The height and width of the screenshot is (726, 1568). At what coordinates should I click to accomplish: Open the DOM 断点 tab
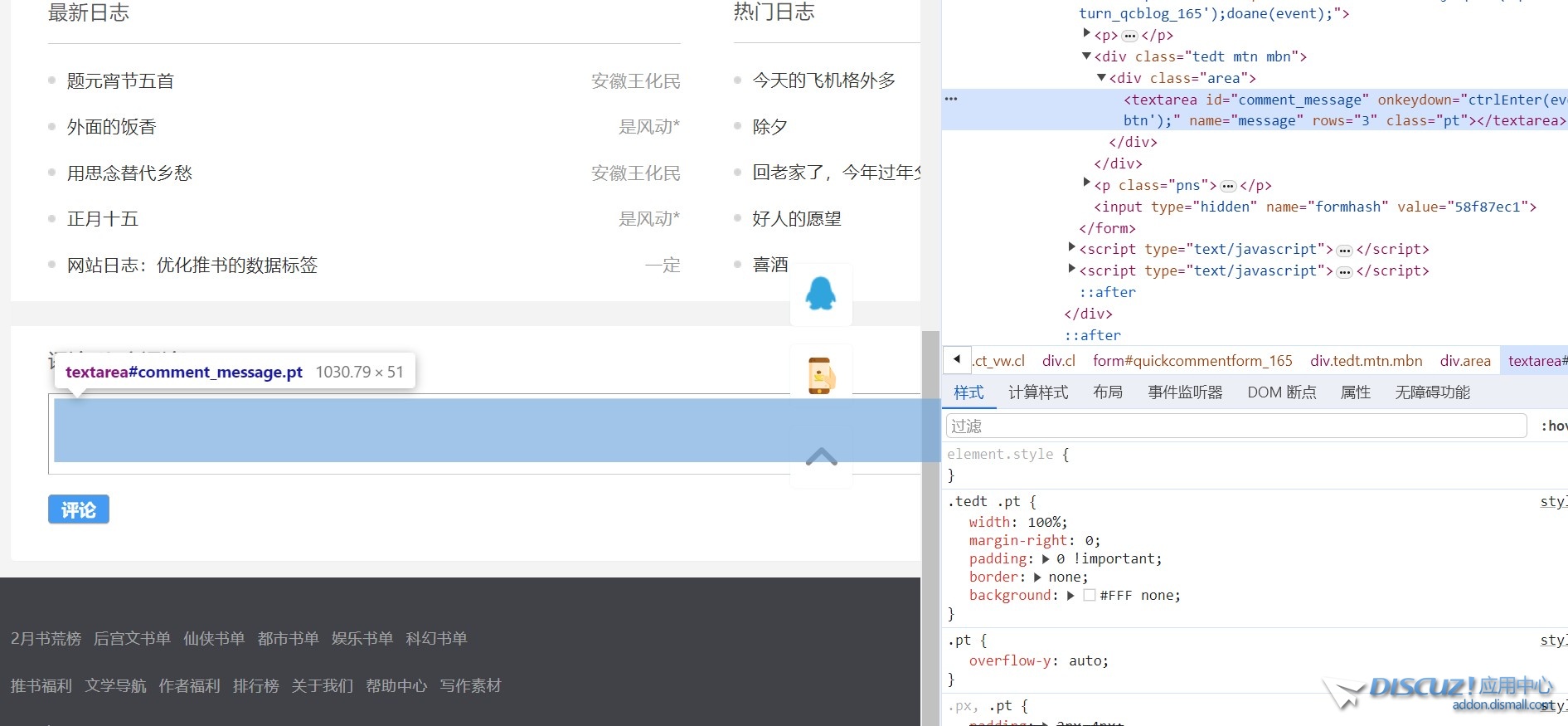coord(1282,392)
